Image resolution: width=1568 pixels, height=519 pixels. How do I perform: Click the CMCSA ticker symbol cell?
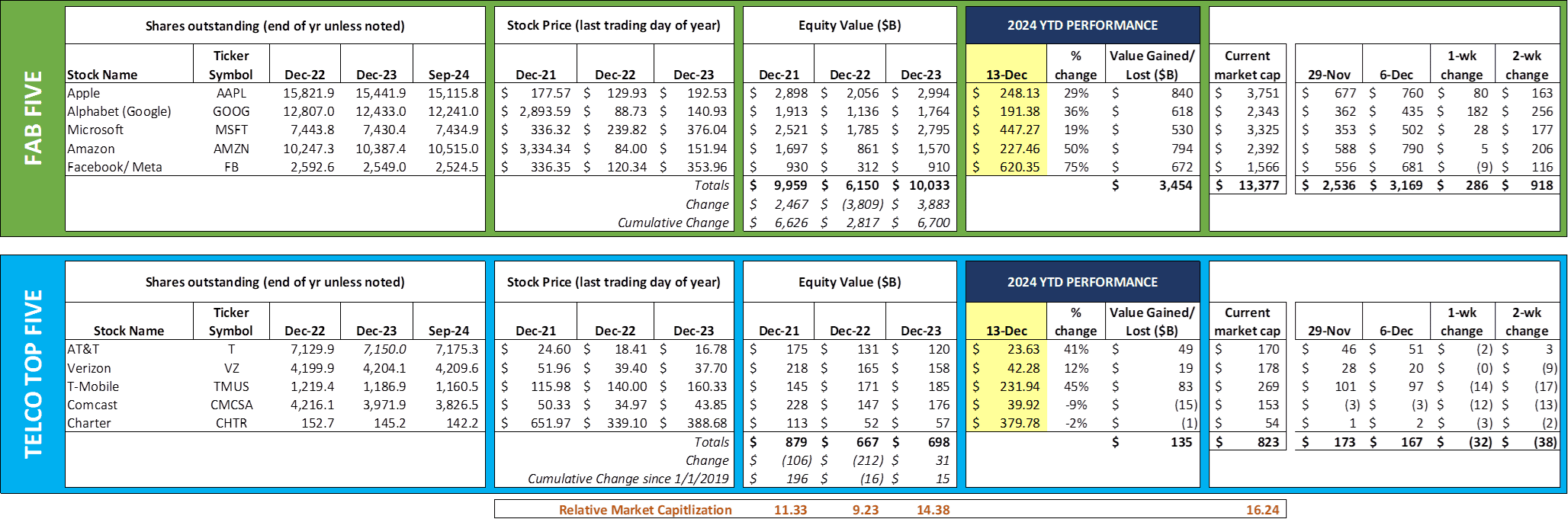(231, 405)
